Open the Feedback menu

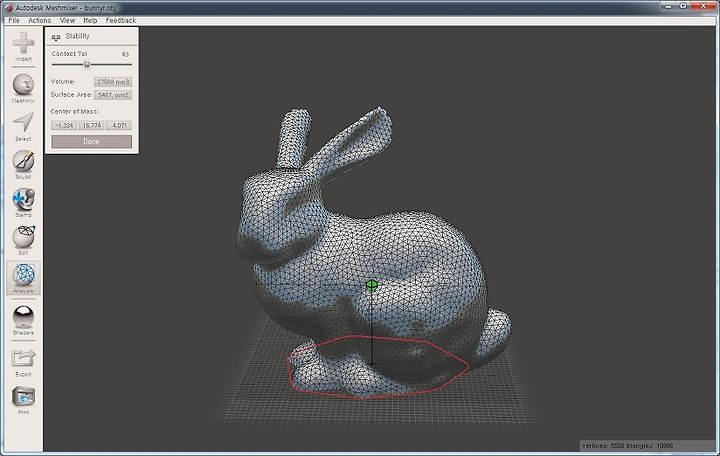tap(121, 20)
